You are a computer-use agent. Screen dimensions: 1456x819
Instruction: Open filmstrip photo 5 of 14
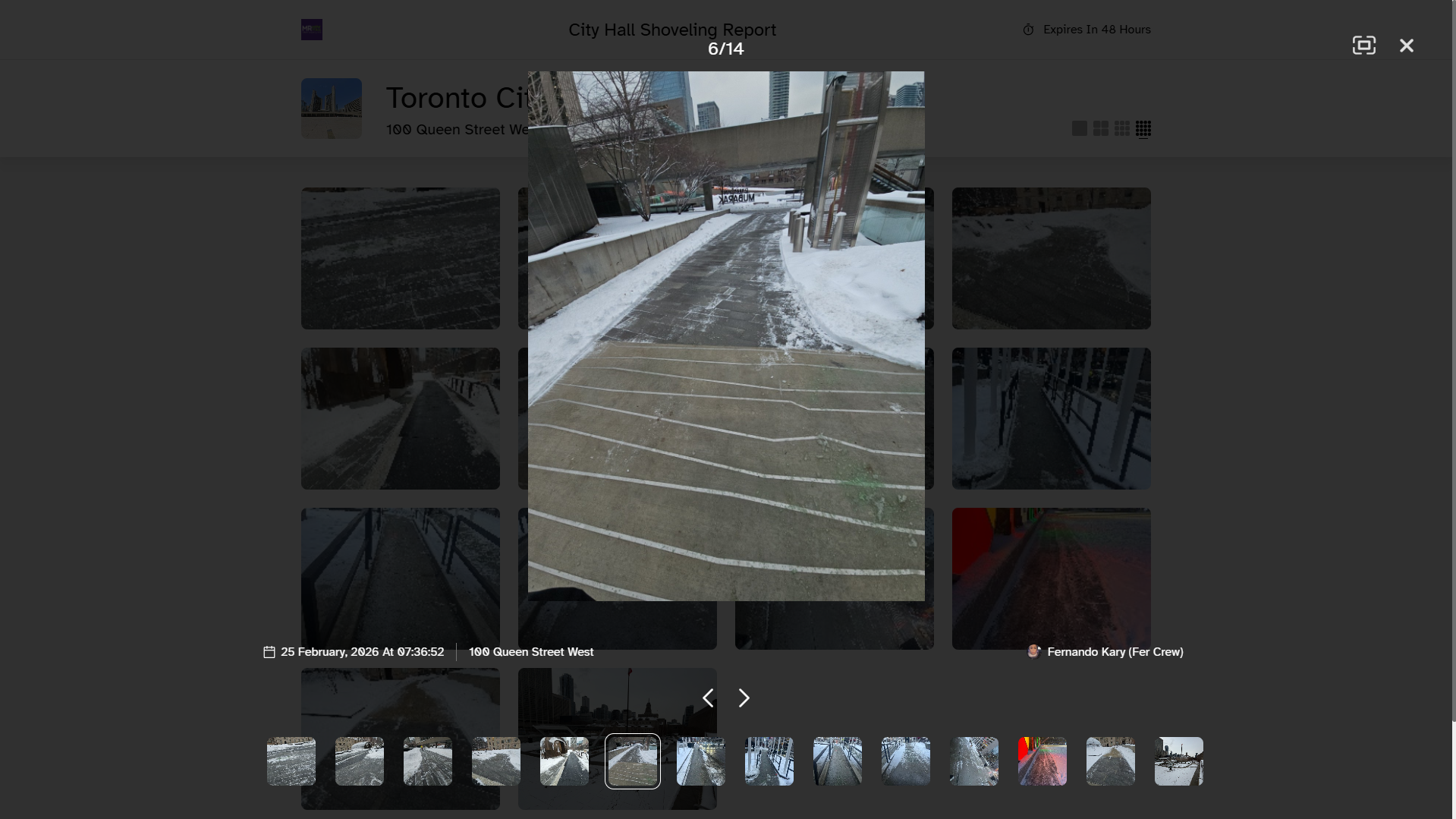[x=564, y=761]
